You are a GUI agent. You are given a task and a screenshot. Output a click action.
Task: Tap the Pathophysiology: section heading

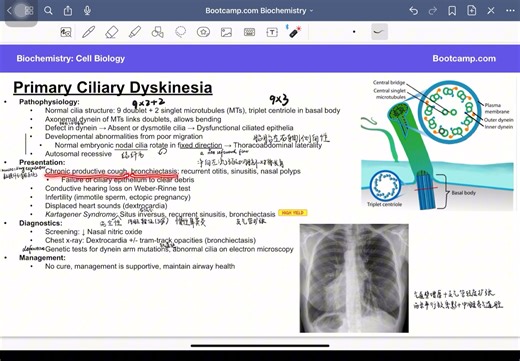[x=49, y=102]
